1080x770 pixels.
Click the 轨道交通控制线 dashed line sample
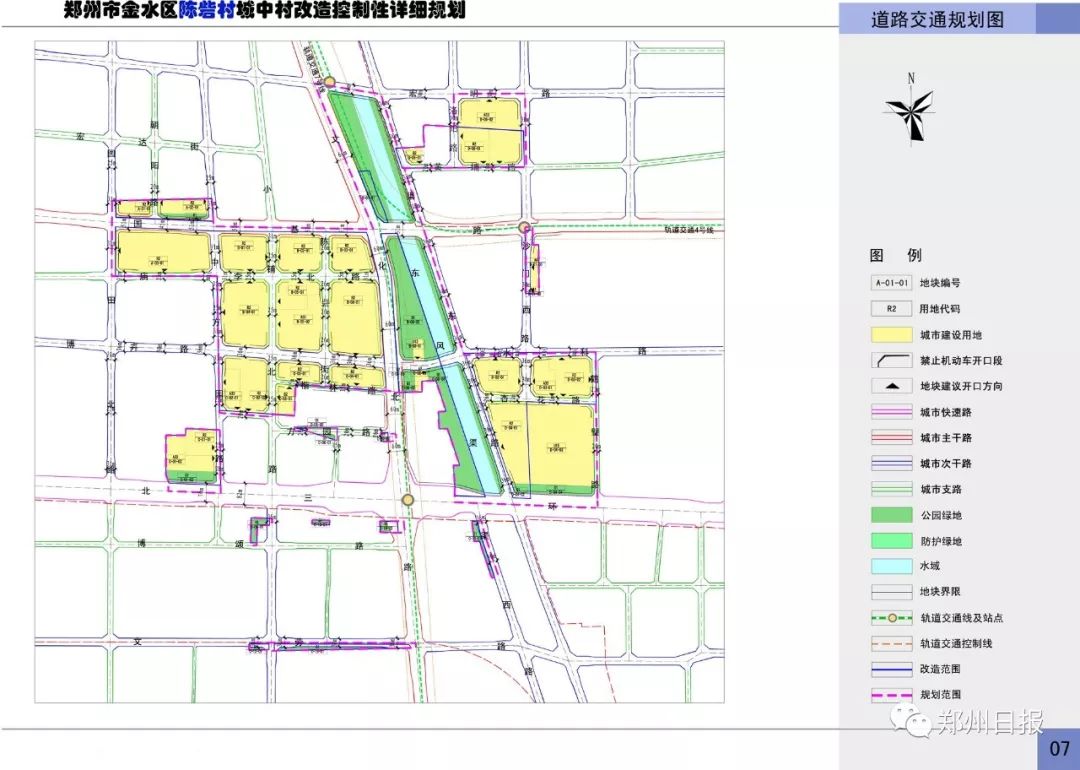[x=892, y=643]
